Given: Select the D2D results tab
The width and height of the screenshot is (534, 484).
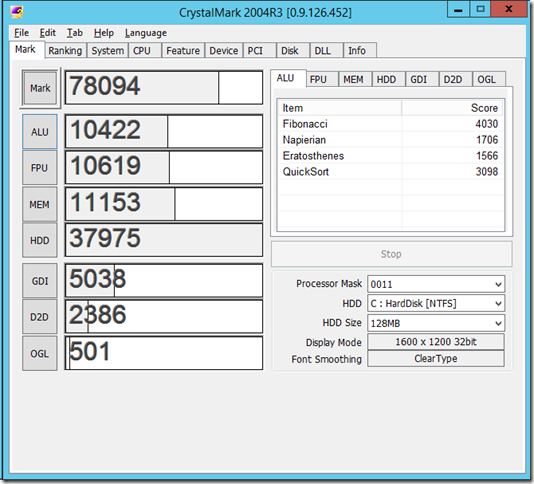Looking at the screenshot, I should pos(455,79).
